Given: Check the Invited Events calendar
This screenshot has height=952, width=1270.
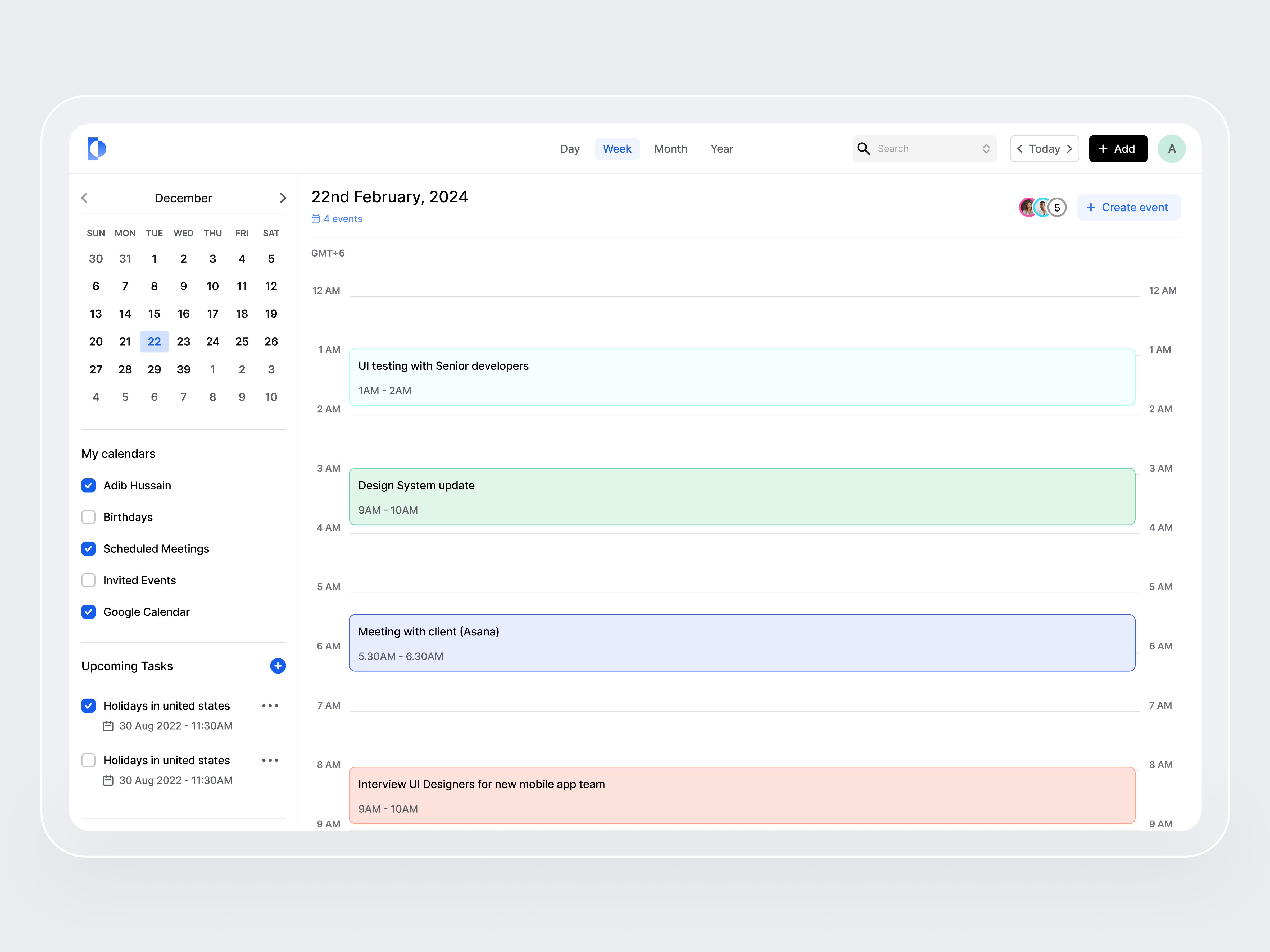Looking at the screenshot, I should (88, 580).
